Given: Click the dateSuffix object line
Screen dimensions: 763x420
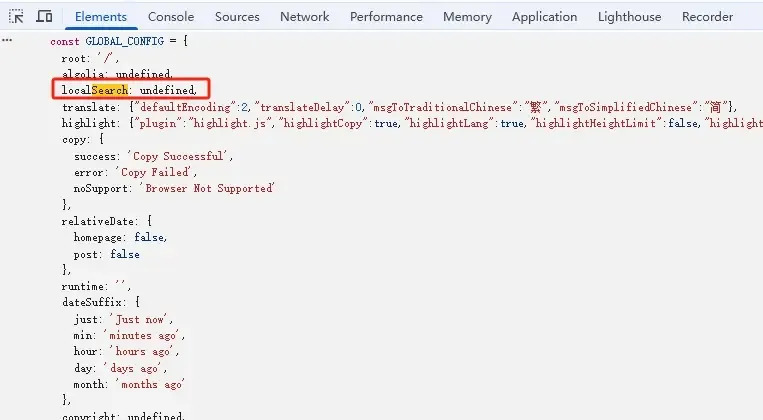Looking at the screenshot, I should click(x=101, y=302).
